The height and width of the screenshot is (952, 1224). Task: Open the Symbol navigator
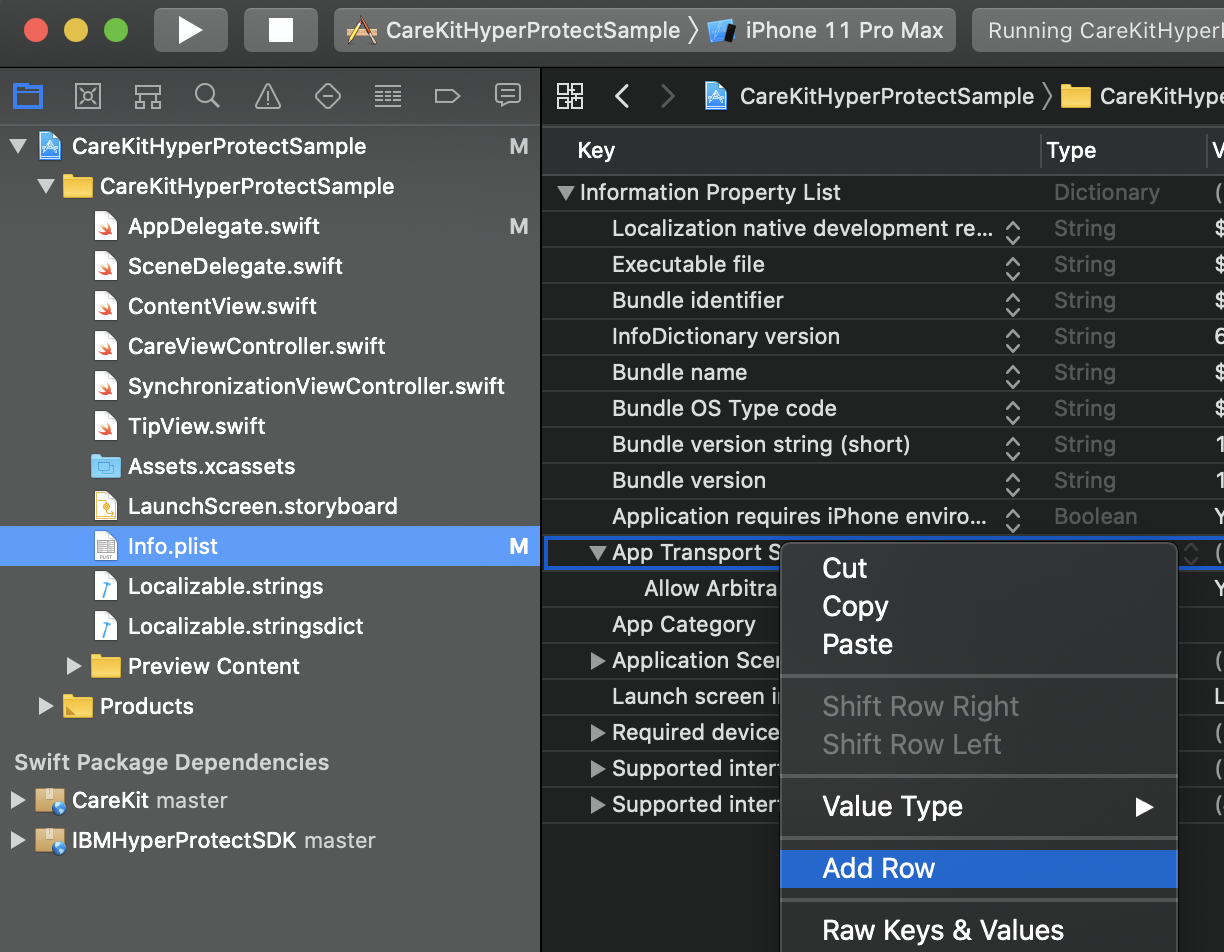click(148, 96)
